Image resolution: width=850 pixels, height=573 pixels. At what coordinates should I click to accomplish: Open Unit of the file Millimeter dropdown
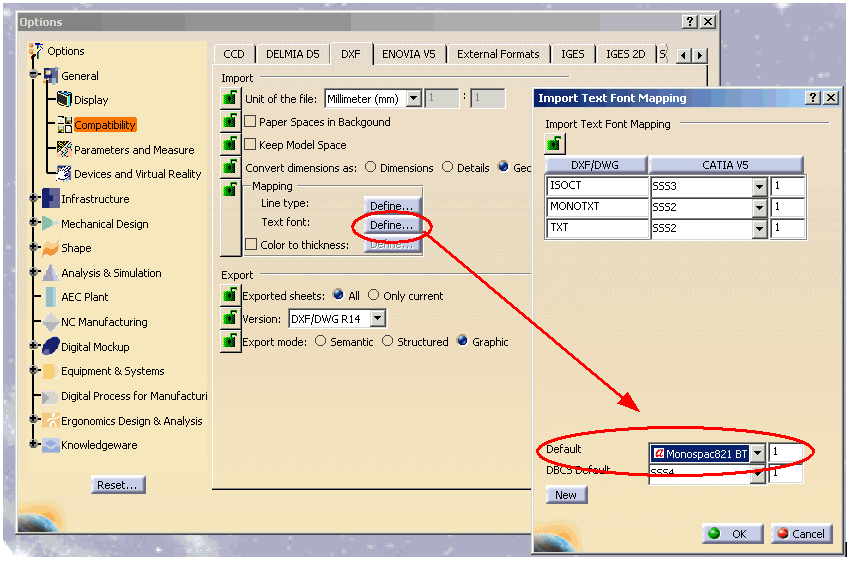tap(414, 99)
